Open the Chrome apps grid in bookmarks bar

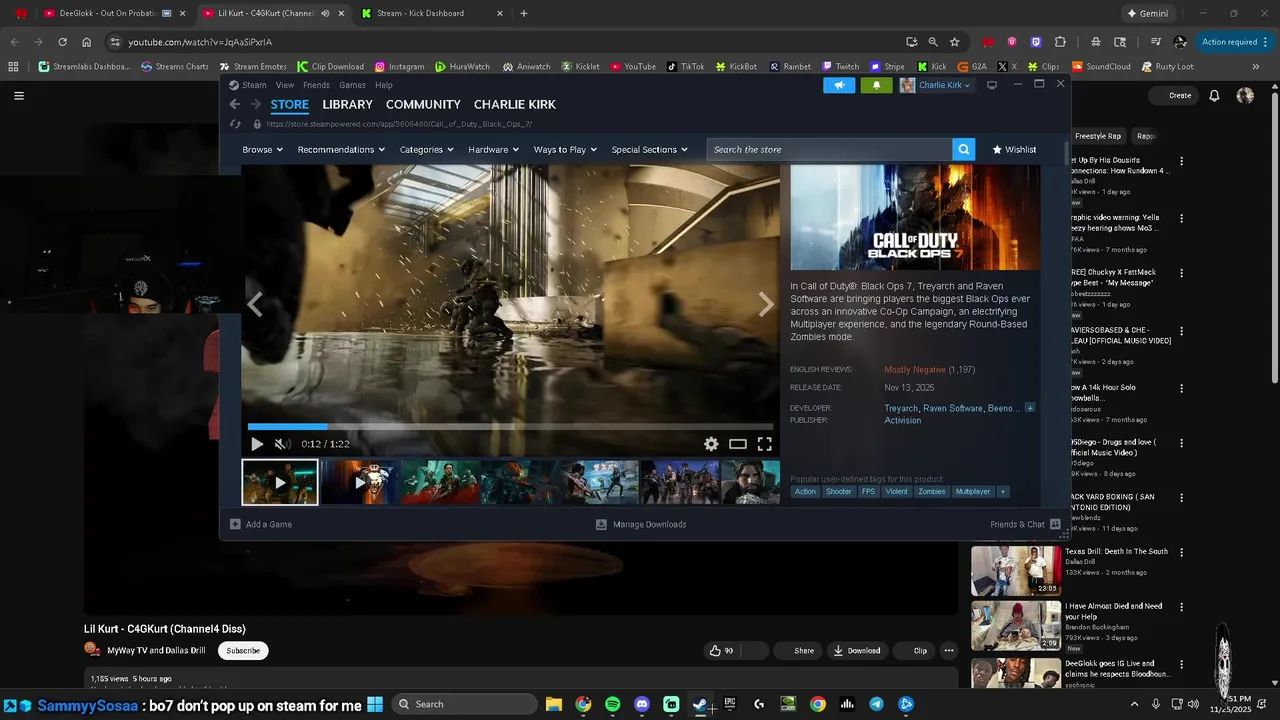point(13,67)
